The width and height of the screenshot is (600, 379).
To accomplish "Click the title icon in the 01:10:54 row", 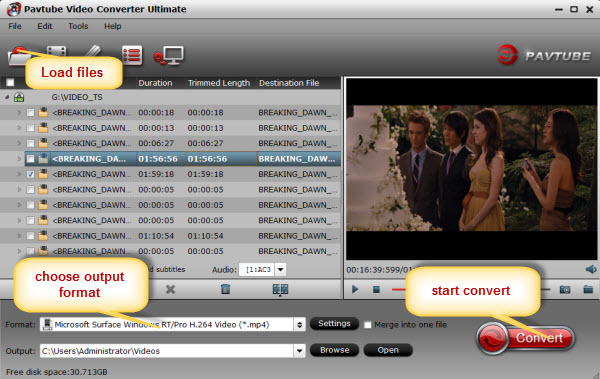I will click(43, 235).
